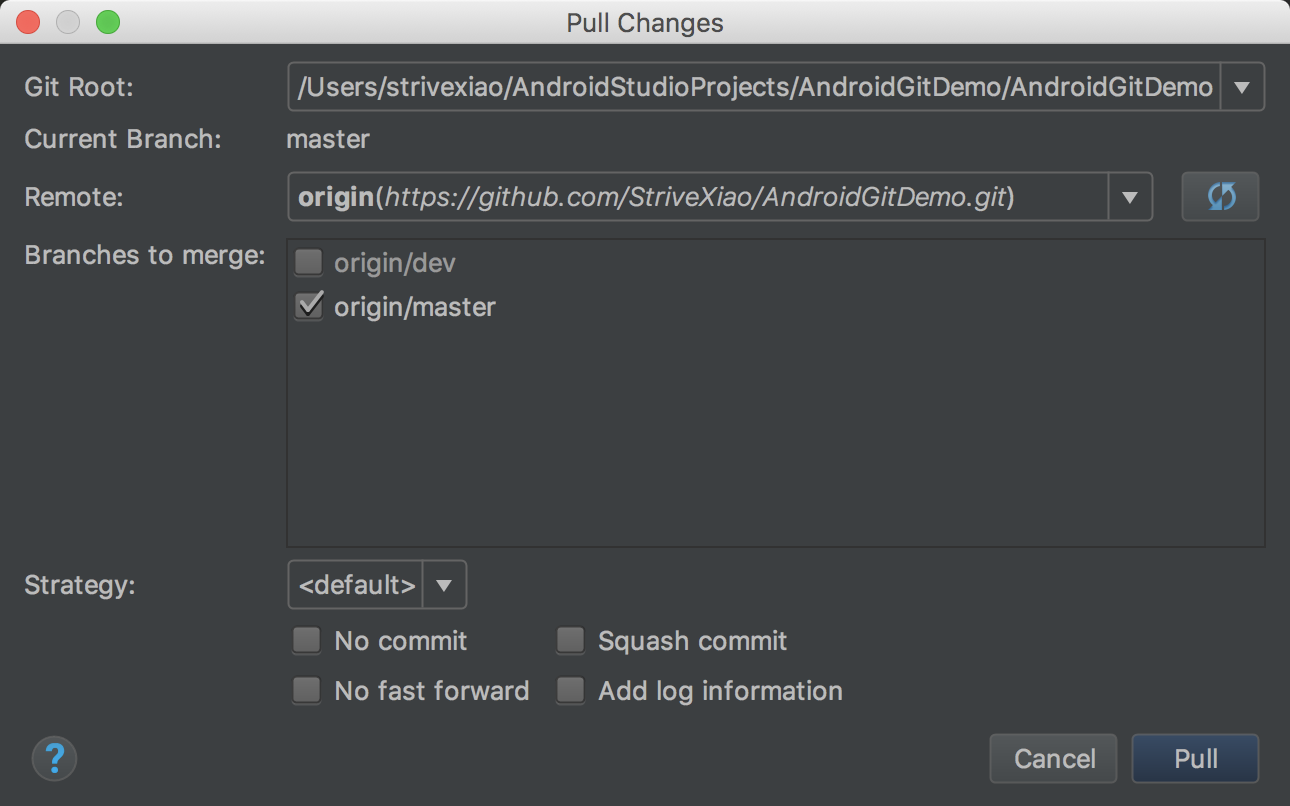Close the Pull Changes dialog window

(28, 22)
